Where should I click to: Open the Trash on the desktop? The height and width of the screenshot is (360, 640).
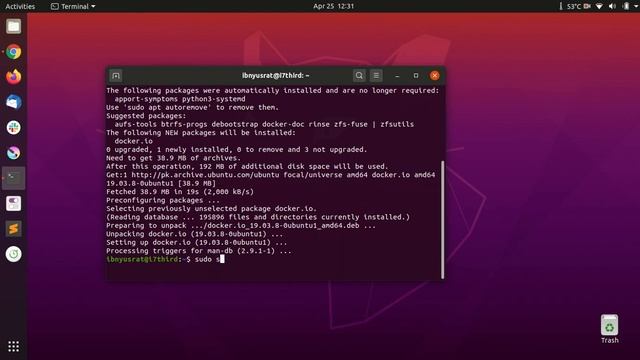tap(609, 329)
